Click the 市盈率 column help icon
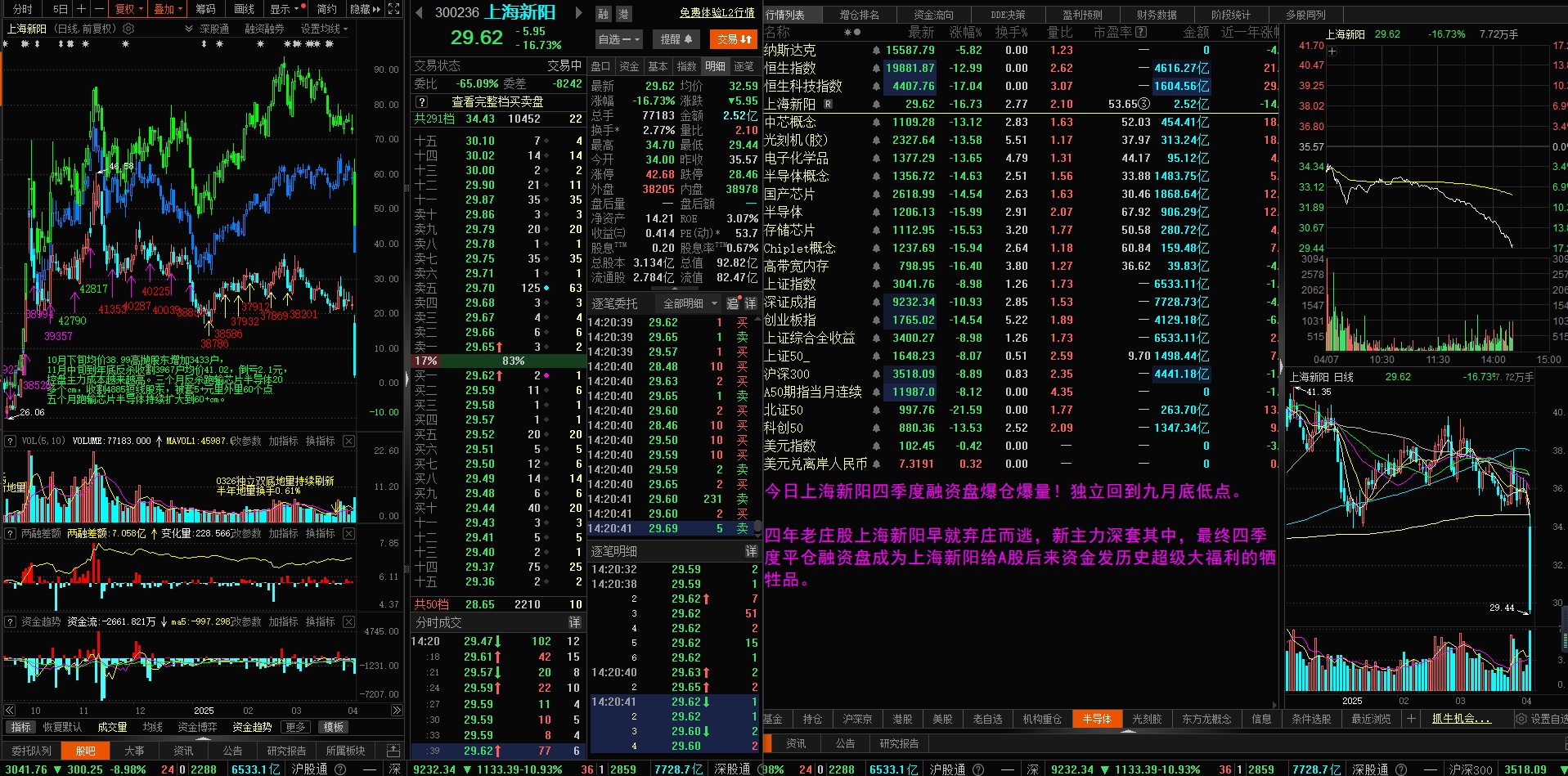 1141,32
